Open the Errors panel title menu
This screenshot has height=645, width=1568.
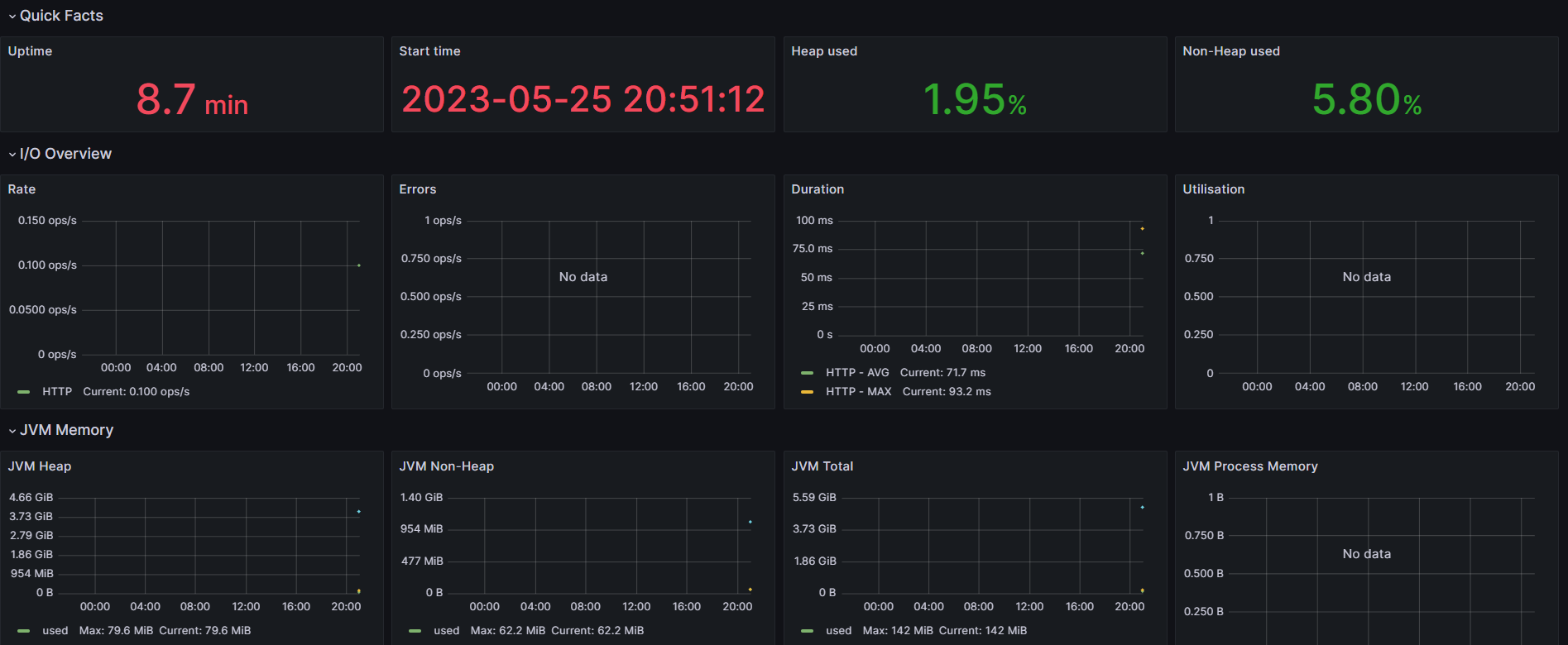click(x=417, y=189)
